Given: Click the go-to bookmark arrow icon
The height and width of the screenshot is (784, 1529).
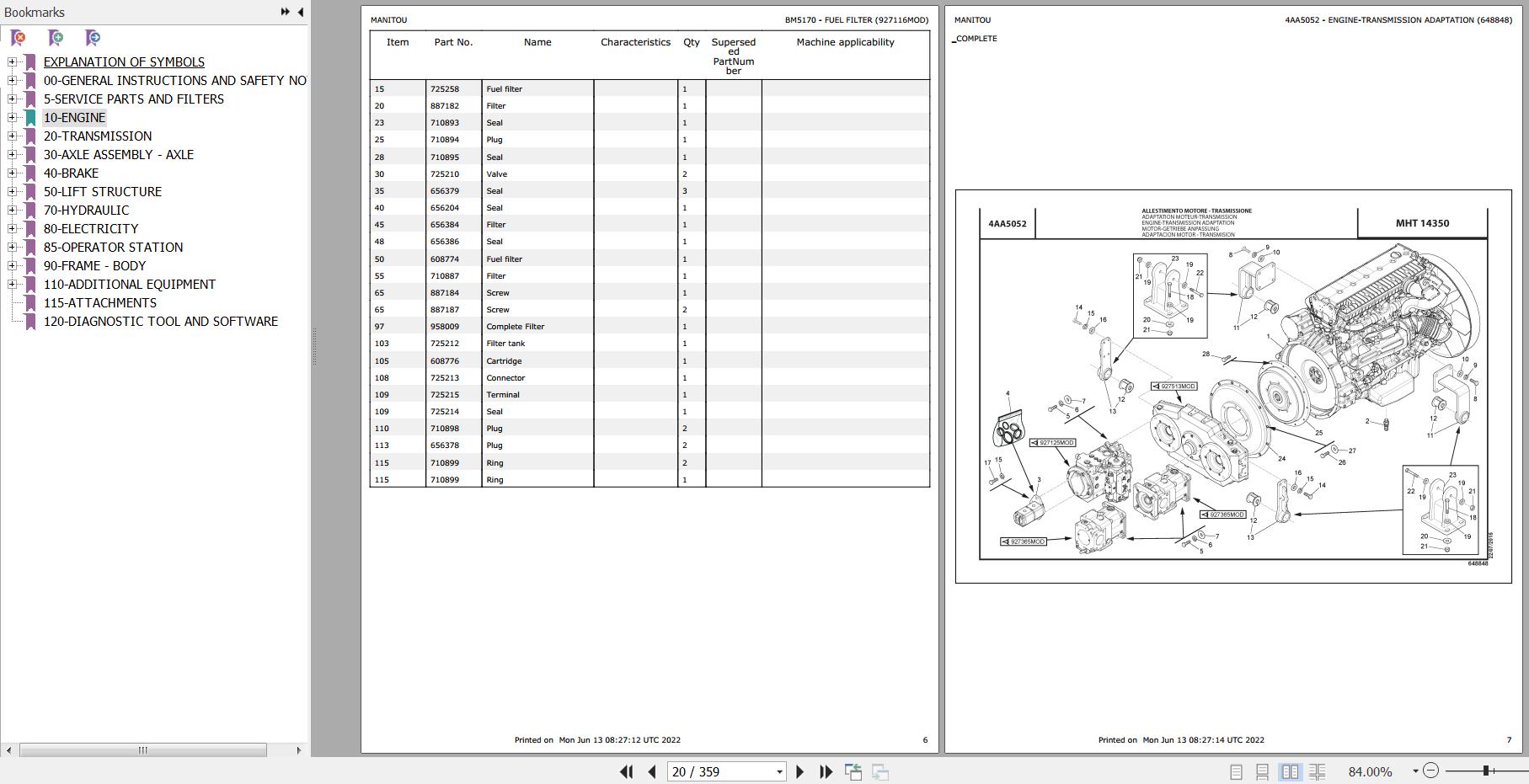Looking at the screenshot, I should click(94, 38).
